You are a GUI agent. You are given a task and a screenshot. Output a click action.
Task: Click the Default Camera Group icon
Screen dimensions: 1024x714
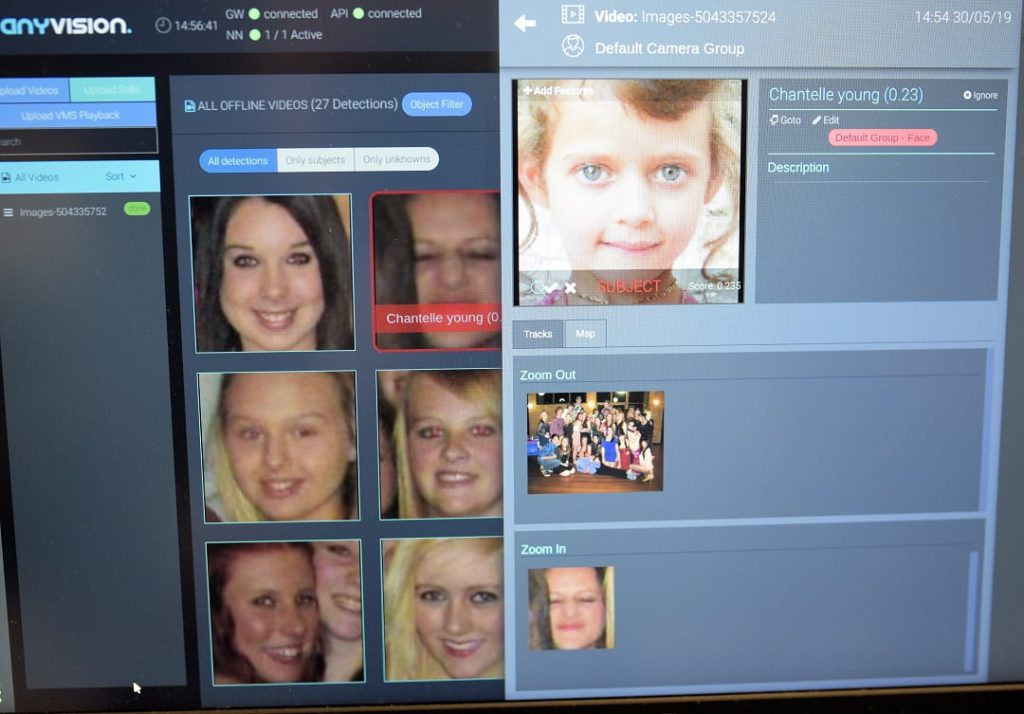coord(572,46)
